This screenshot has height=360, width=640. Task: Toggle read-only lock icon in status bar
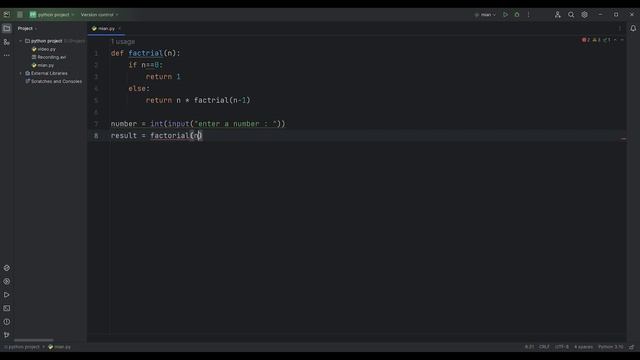pyautogui.click(x=632, y=347)
